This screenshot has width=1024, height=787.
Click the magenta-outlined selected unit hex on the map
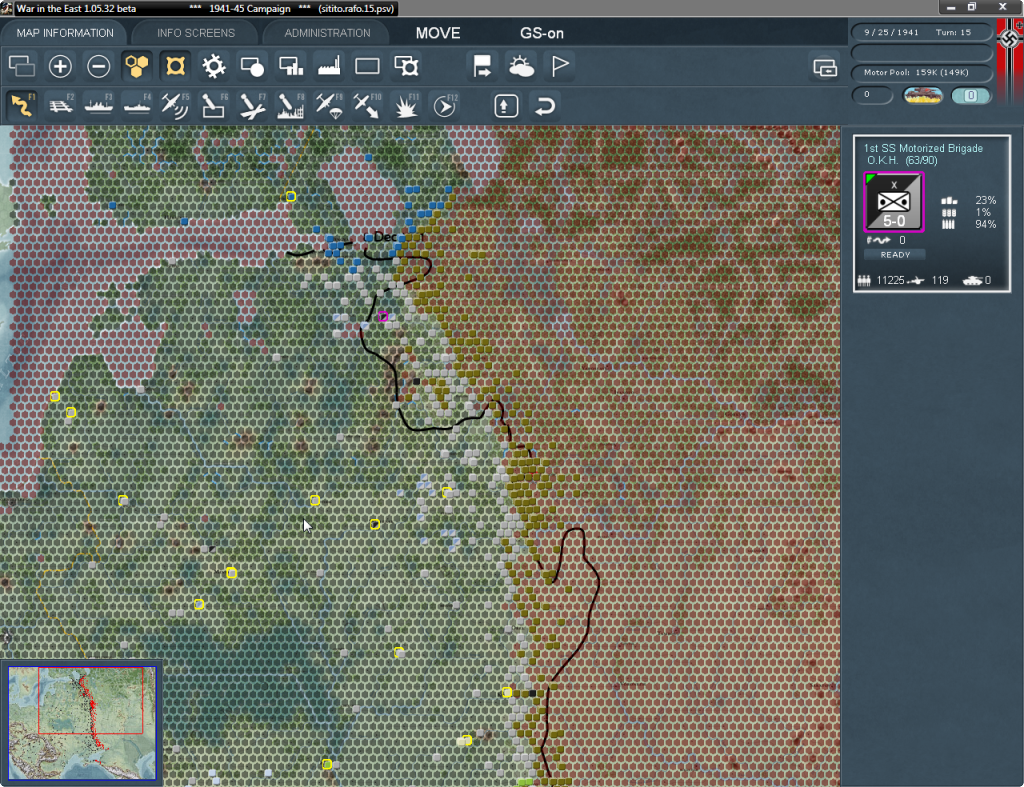(383, 317)
